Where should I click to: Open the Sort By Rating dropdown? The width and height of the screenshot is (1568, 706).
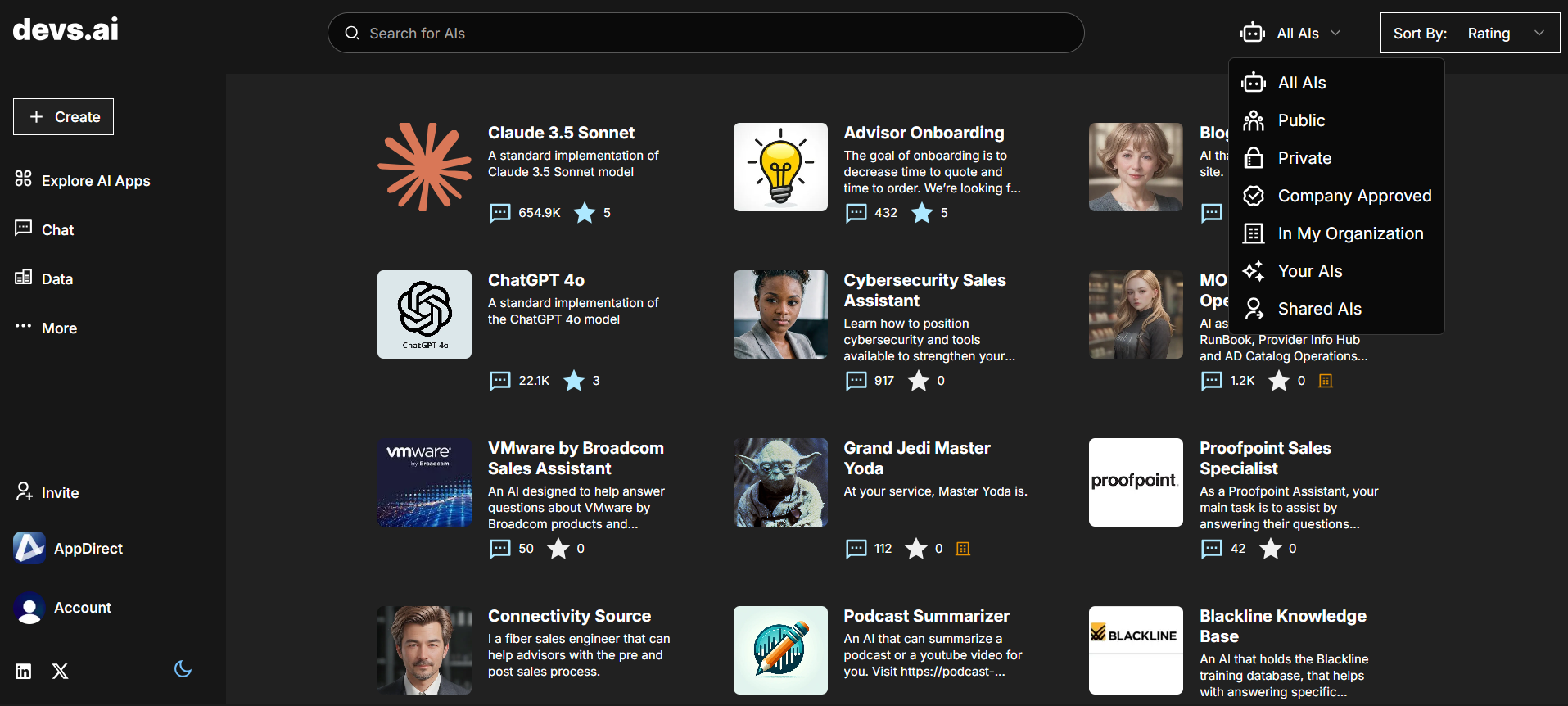[1470, 33]
